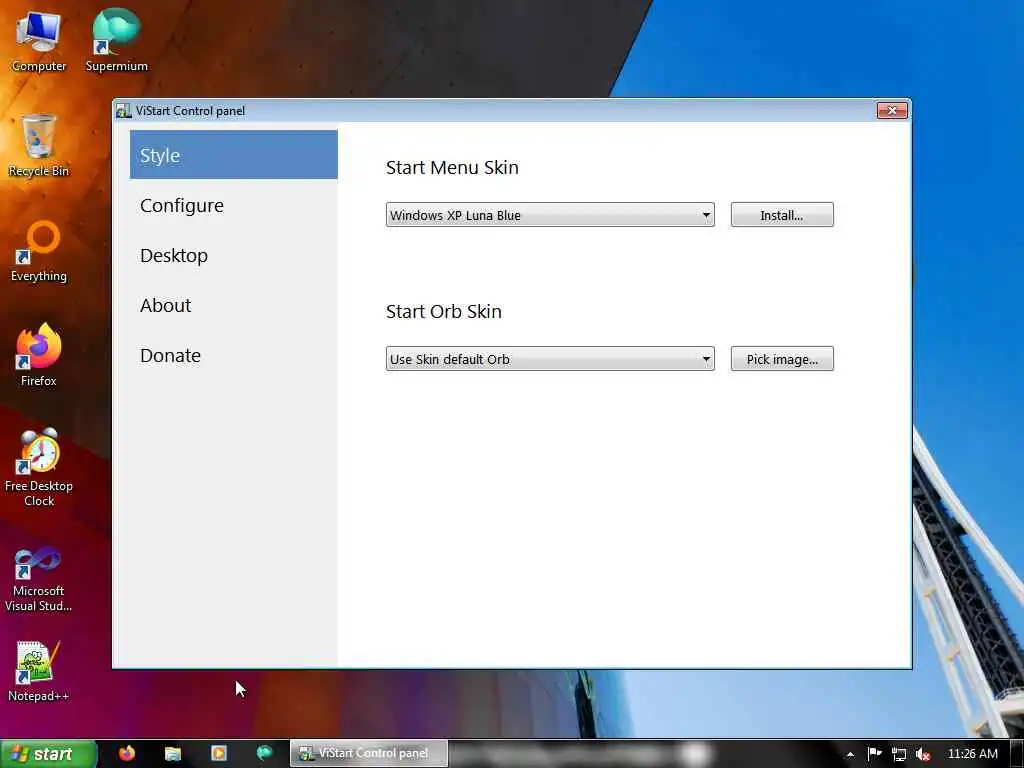Viewport: 1024px width, 768px height.
Task: Select the Notepad++ desktop shortcut
Action: click(x=39, y=671)
